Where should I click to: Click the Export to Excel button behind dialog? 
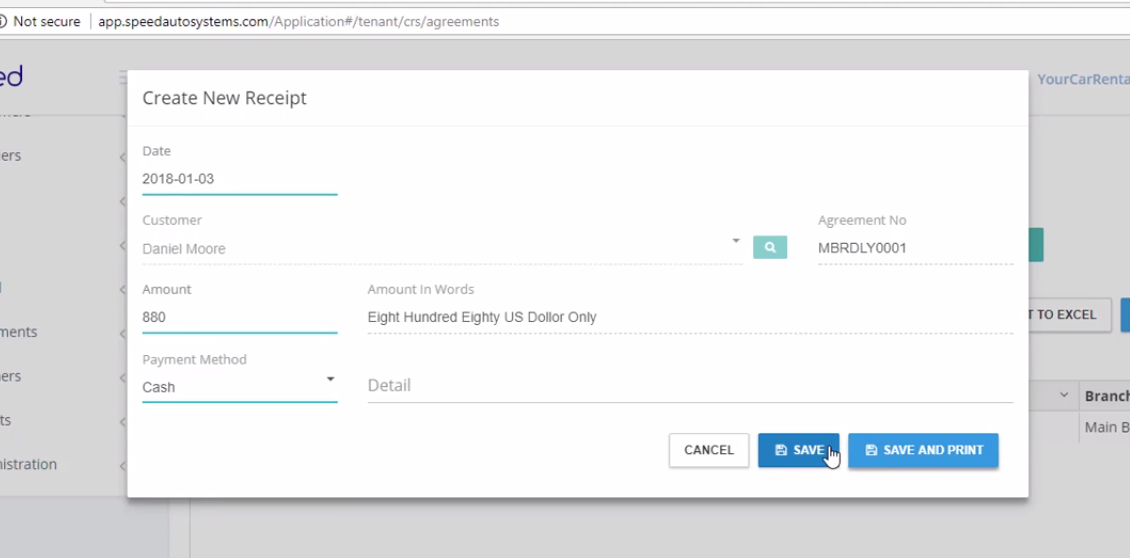click(1069, 315)
